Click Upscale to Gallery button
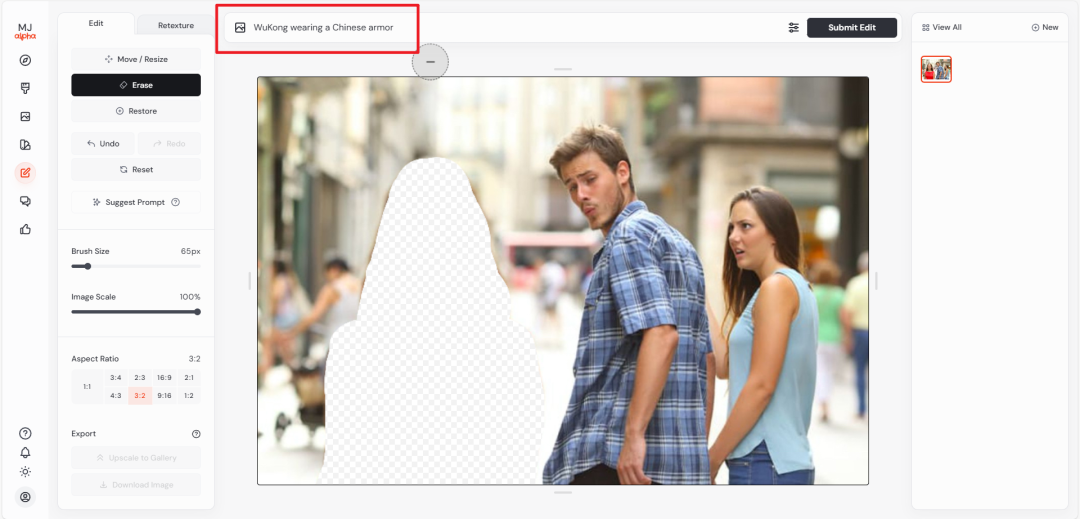 point(136,458)
